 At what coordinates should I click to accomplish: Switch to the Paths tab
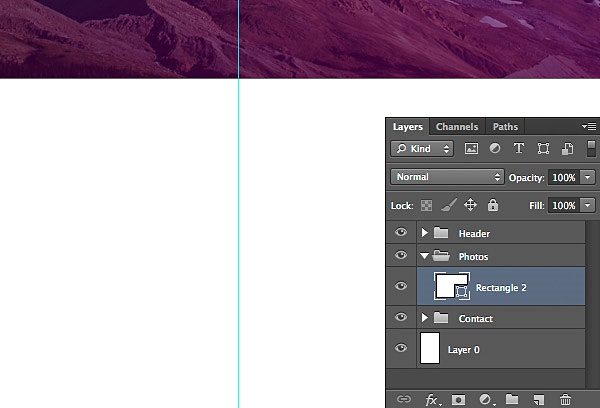tap(506, 127)
